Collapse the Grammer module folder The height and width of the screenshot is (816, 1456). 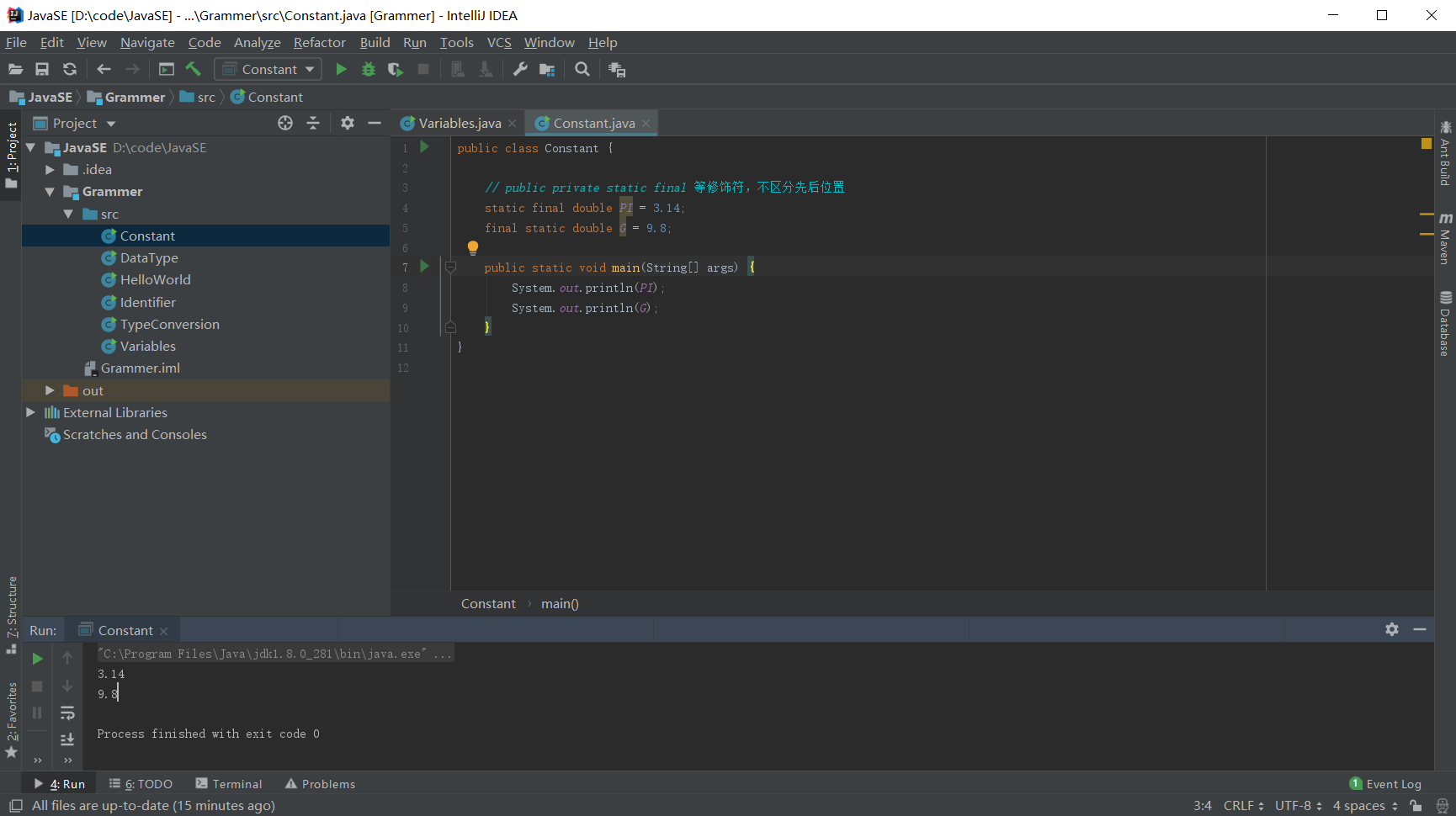click(x=50, y=192)
